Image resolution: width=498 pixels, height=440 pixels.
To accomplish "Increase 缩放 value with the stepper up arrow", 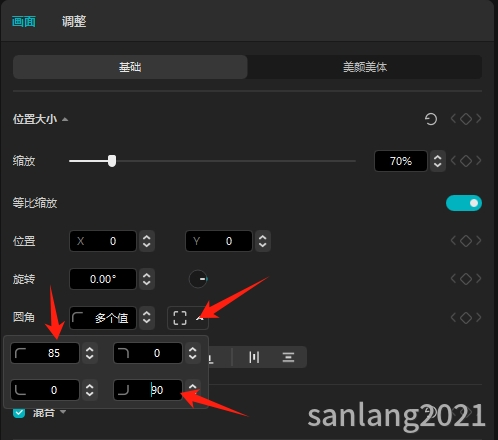I will point(438,157).
